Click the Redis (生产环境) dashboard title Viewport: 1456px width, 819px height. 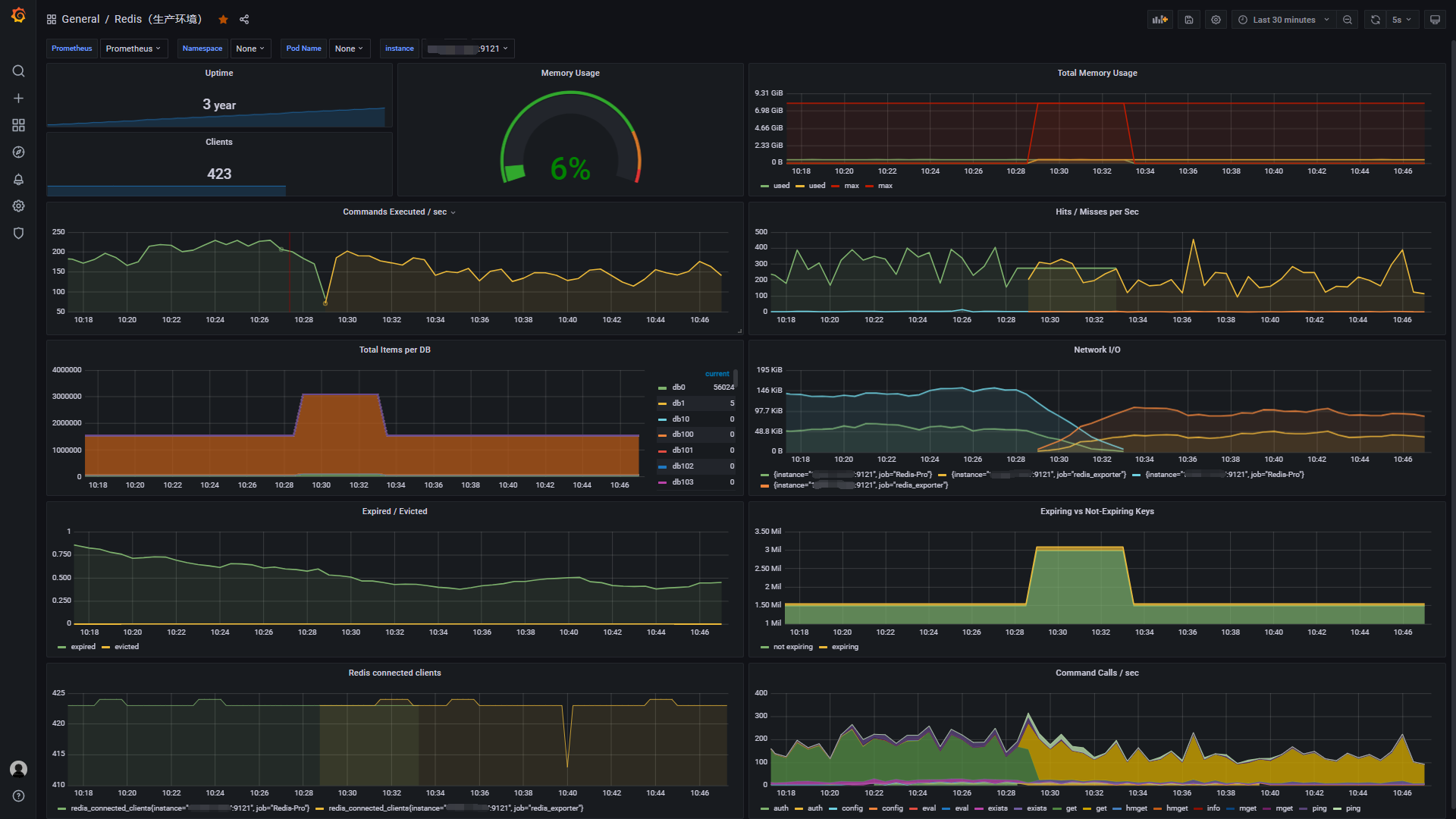pyautogui.click(x=158, y=20)
